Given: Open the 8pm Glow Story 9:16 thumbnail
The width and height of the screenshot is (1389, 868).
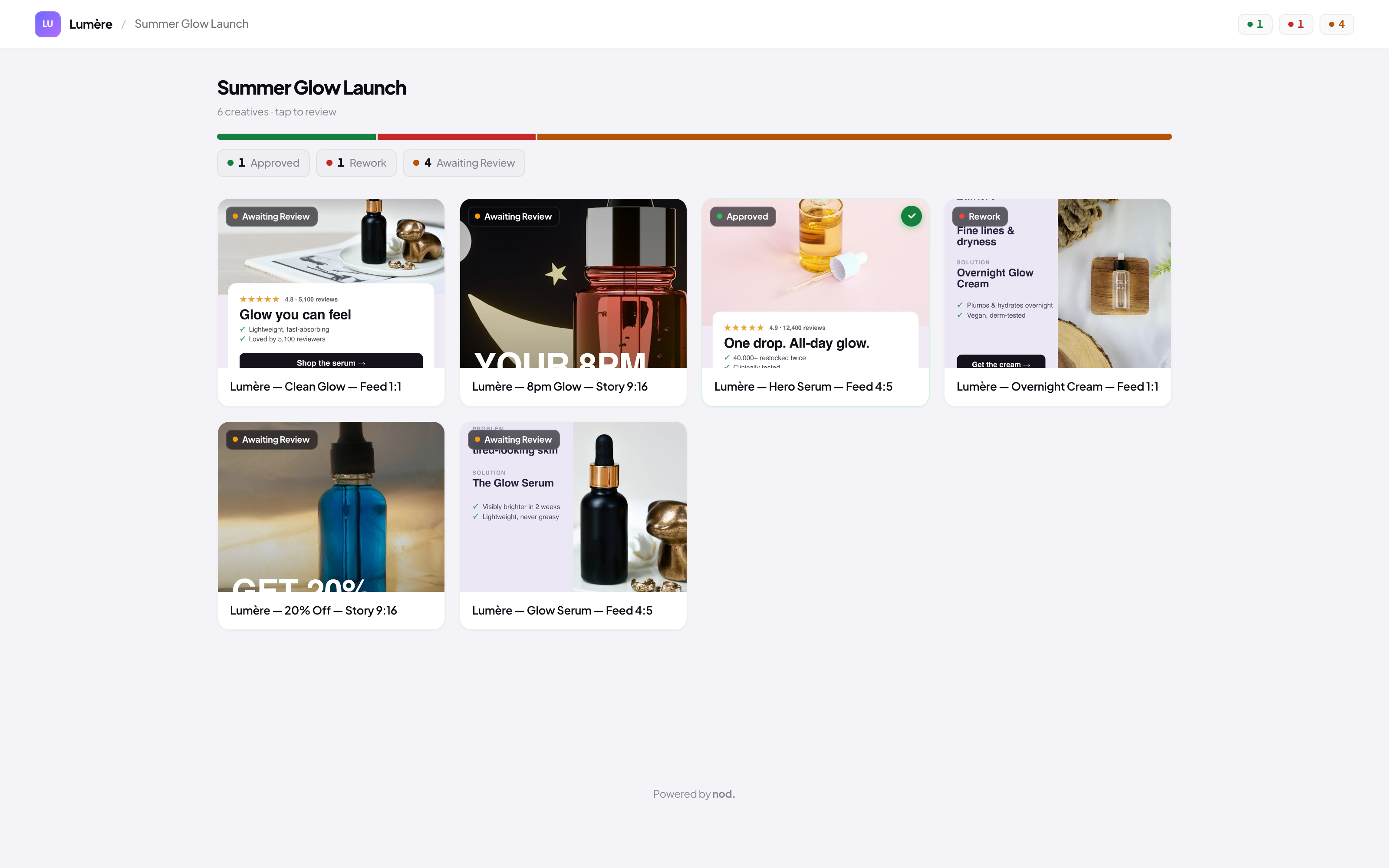Looking at the screenshot, I should point(573,283).
